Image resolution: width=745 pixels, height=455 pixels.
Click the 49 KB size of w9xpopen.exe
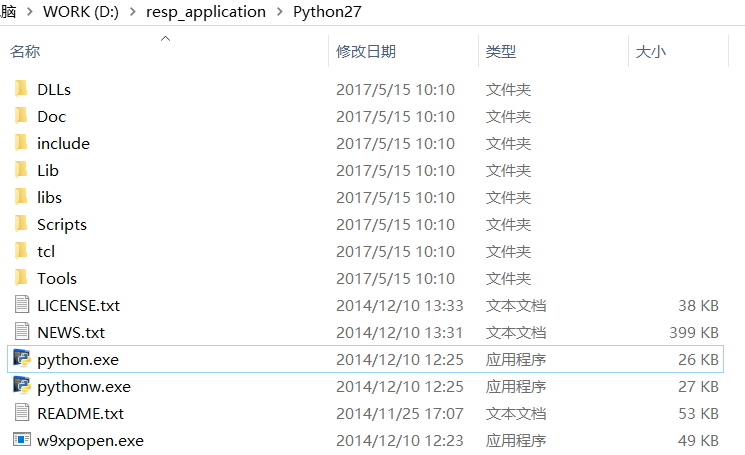pyautogui.click(x=698, y=441)
